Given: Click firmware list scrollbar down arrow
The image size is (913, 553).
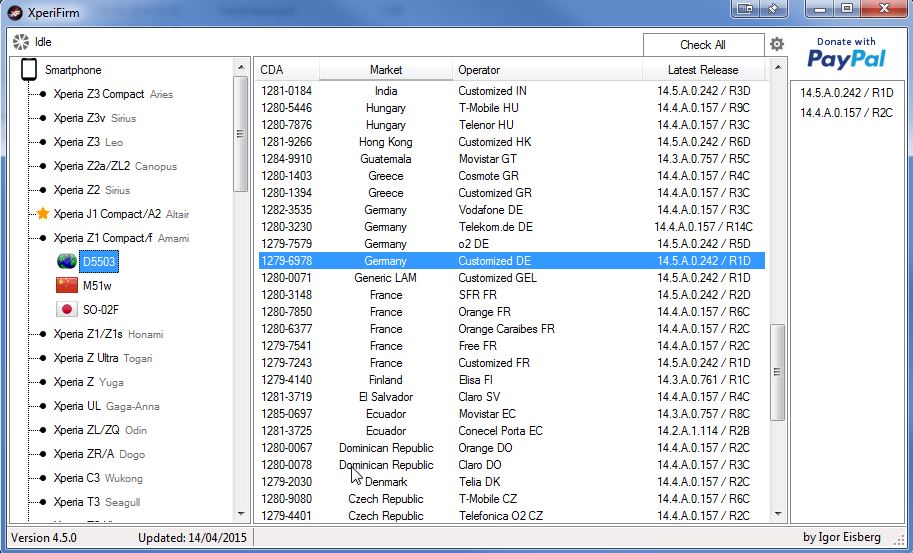Looking at the screenshot, I should [777, 513].
